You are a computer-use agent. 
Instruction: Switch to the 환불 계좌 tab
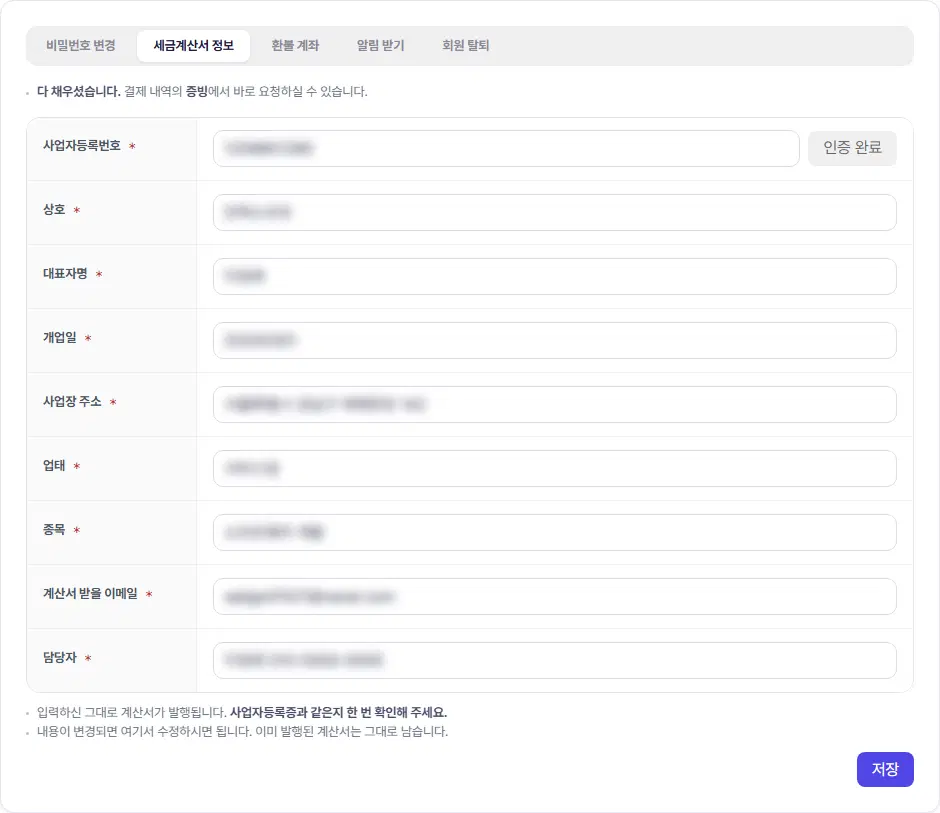coord(295,46)
